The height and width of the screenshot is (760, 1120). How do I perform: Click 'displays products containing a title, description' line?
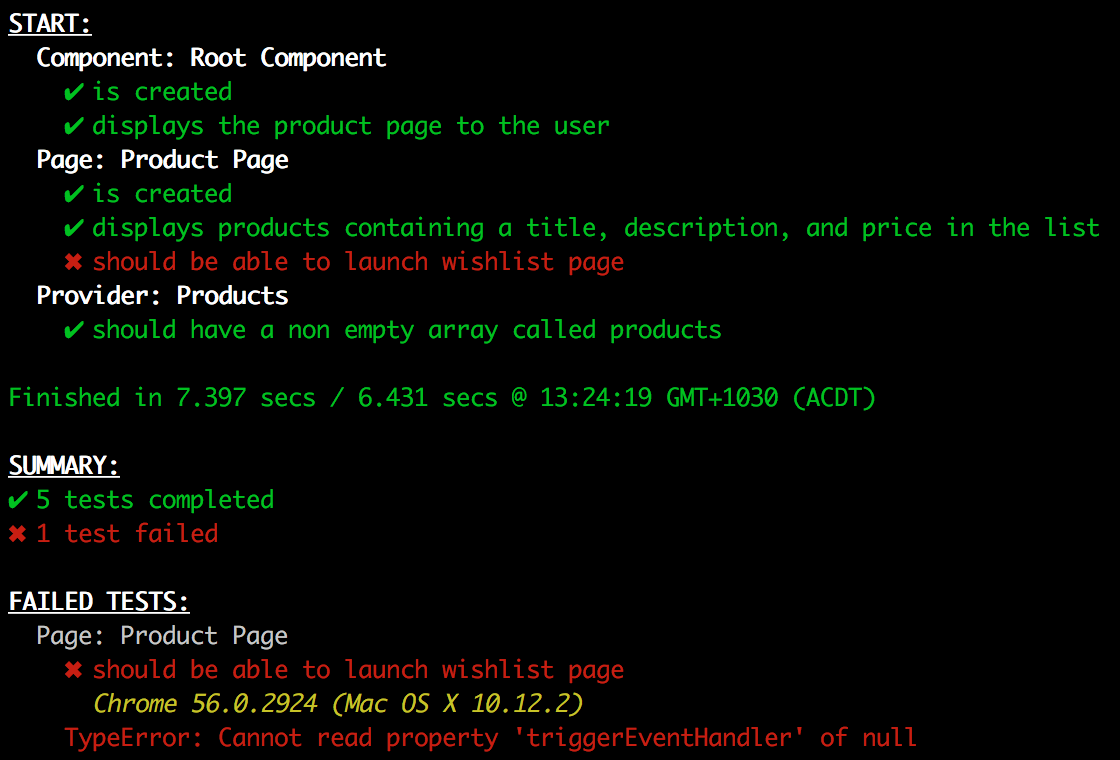click(596, 229)
